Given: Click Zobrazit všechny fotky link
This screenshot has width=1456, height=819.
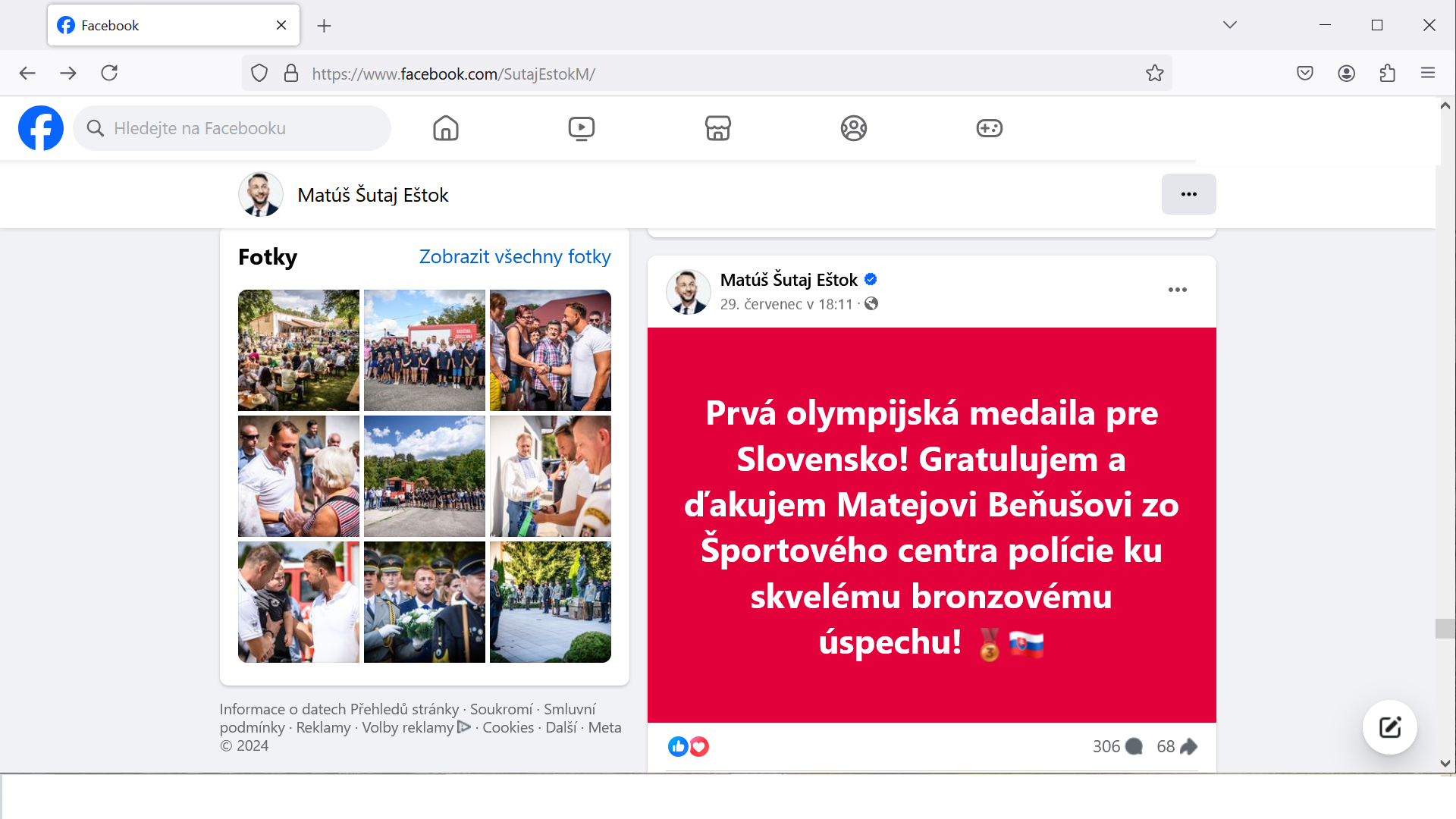Looking at the screenshot, I should coord(515,257).
